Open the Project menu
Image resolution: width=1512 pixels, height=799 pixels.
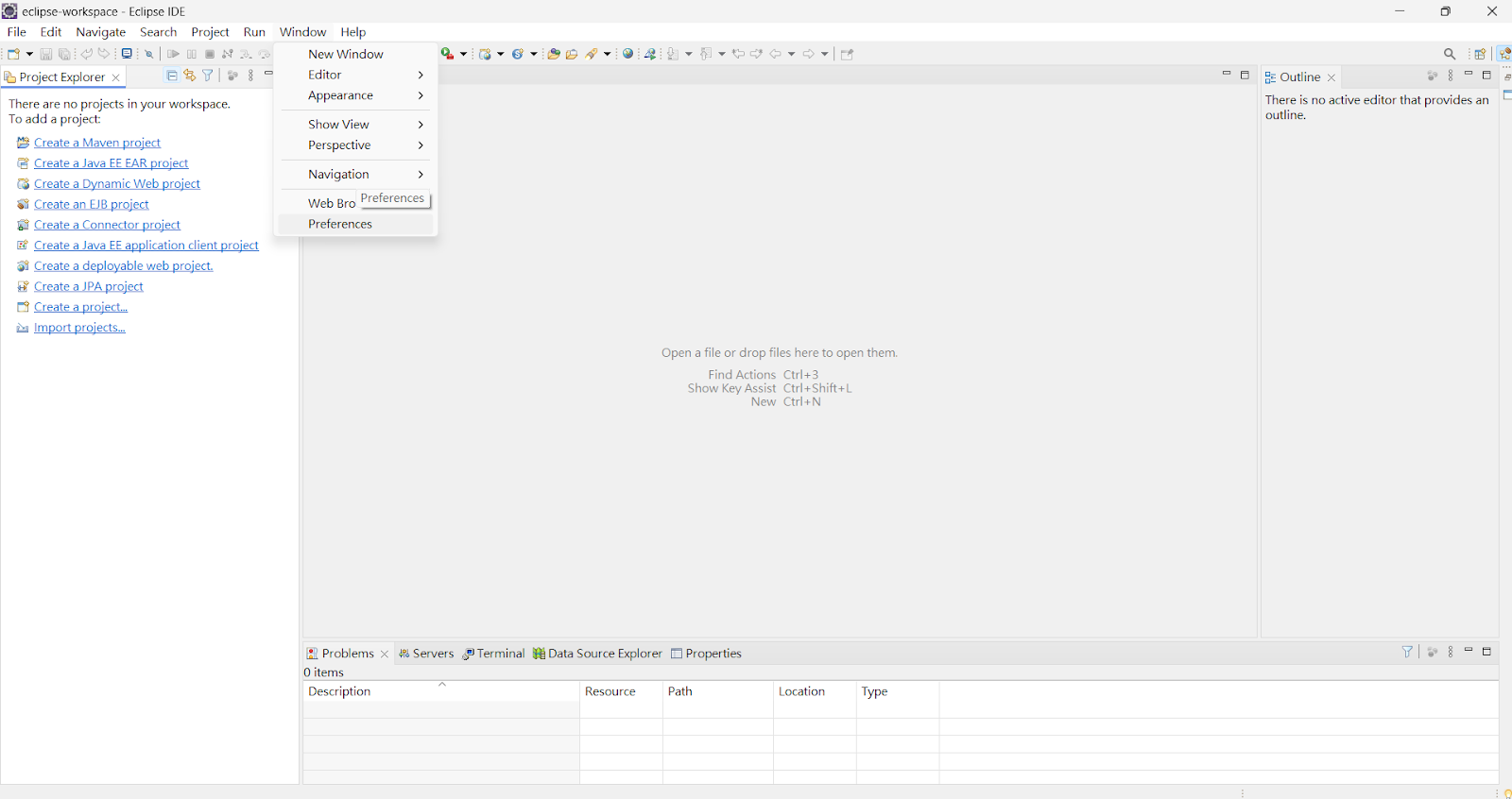(210, 32)
